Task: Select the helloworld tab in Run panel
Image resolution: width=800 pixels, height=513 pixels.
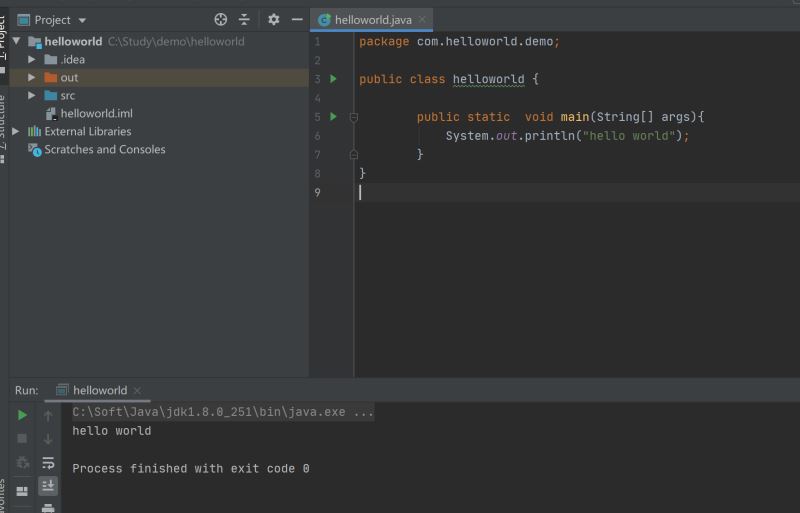Action: pyautogui.click(x=98, y=390)
